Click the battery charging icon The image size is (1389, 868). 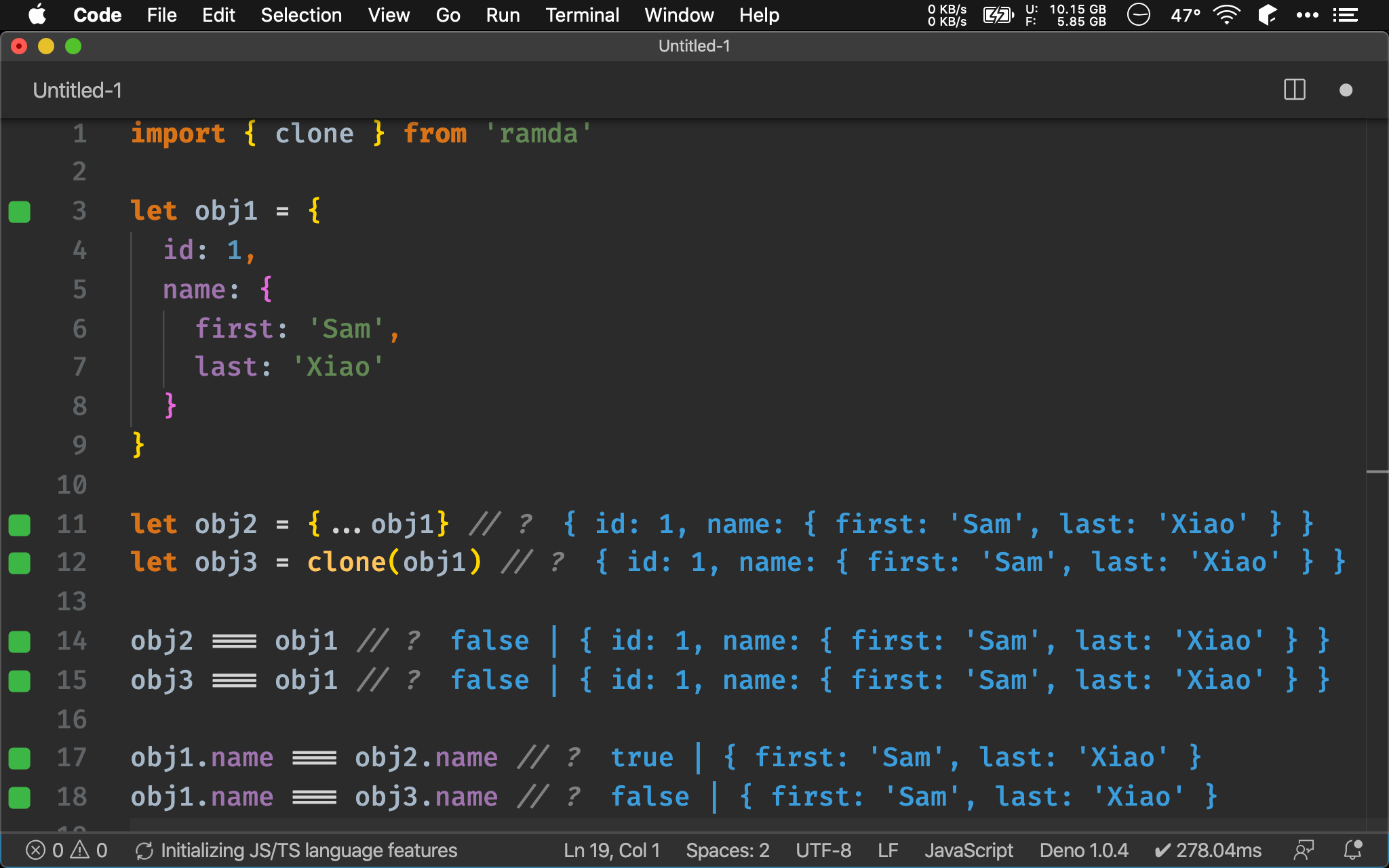pos(998,15)
